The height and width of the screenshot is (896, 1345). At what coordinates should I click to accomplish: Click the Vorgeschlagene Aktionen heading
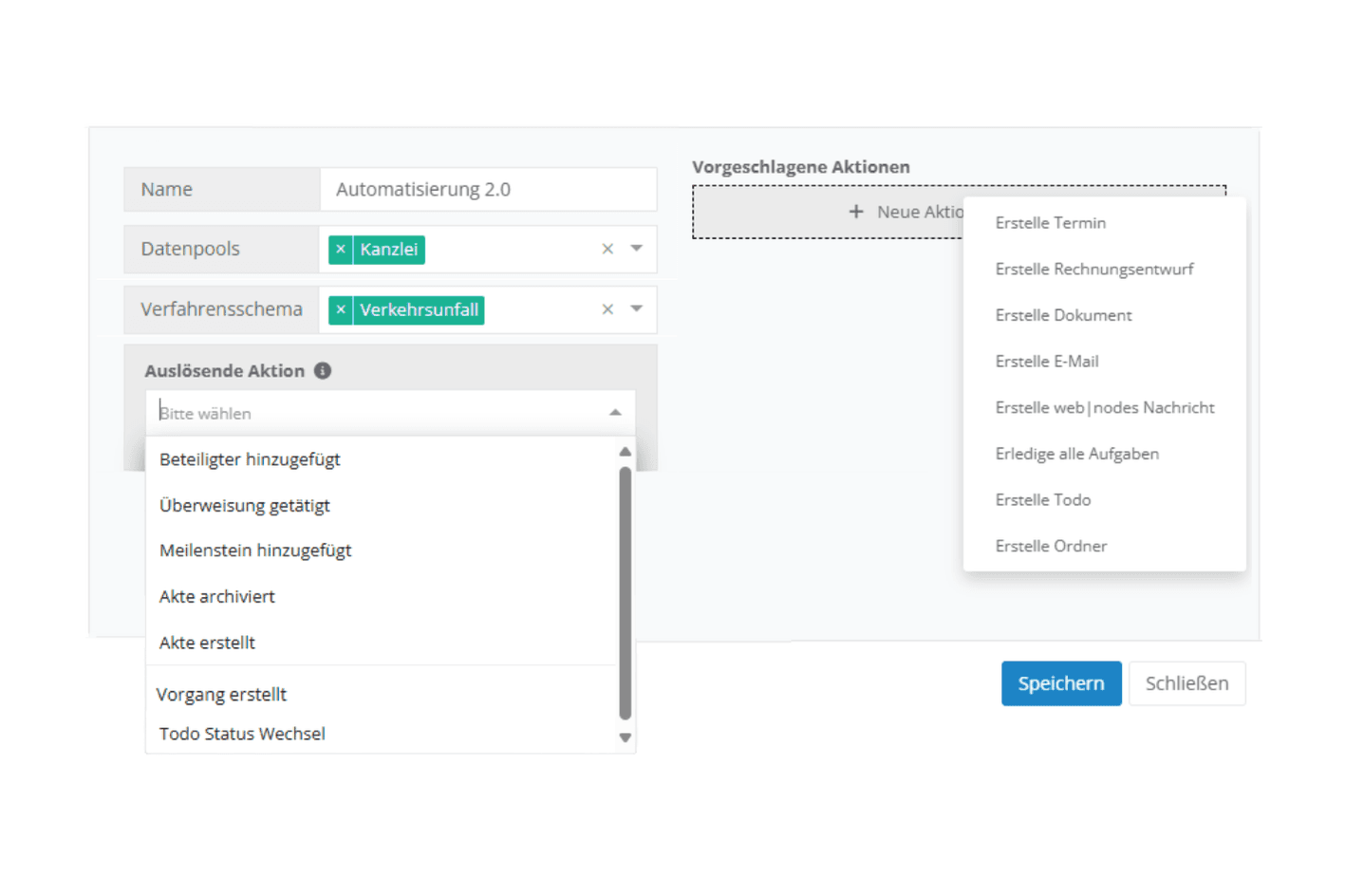801,167
